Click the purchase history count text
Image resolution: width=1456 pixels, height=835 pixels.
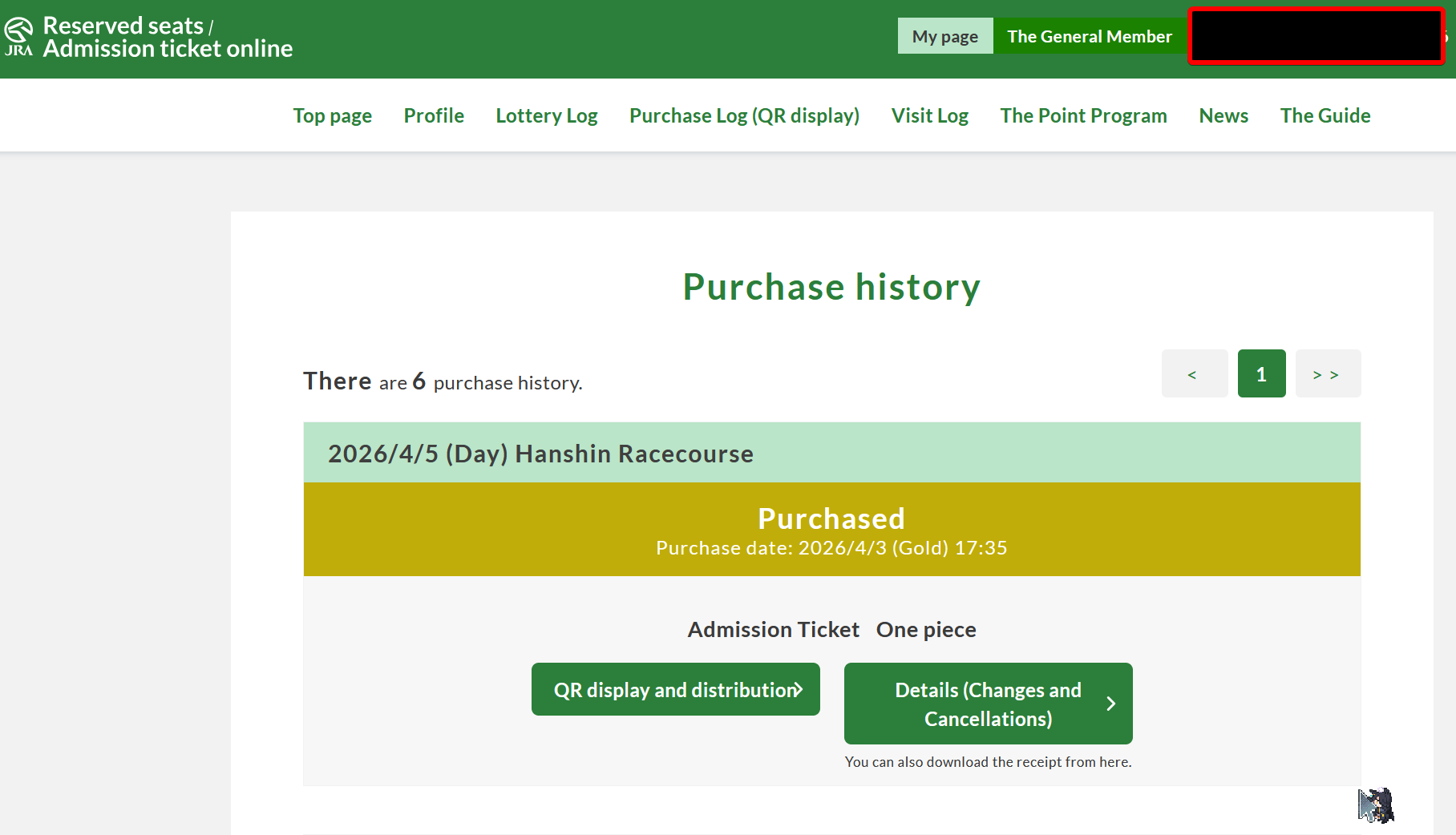tap(443, 381)
